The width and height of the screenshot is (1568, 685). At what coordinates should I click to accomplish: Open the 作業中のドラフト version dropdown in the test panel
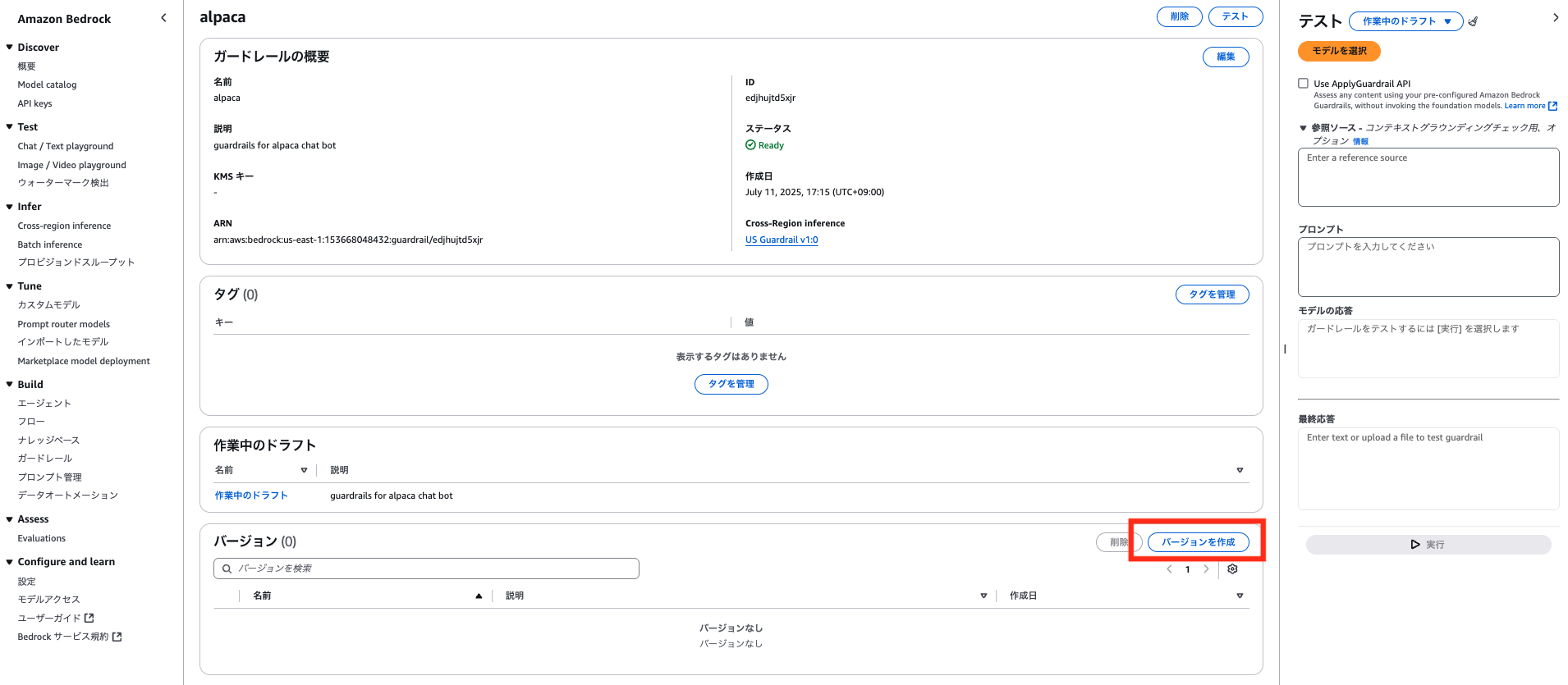1405,21
